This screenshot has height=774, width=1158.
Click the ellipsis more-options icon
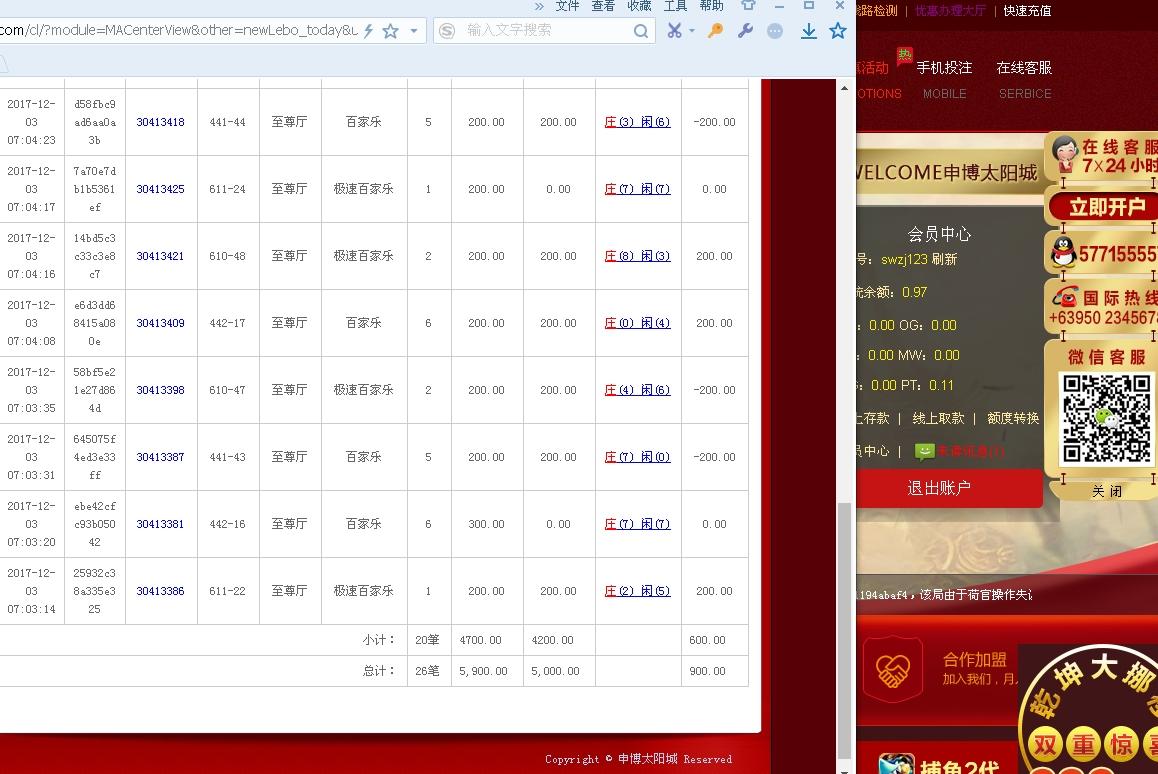[775, 31]
